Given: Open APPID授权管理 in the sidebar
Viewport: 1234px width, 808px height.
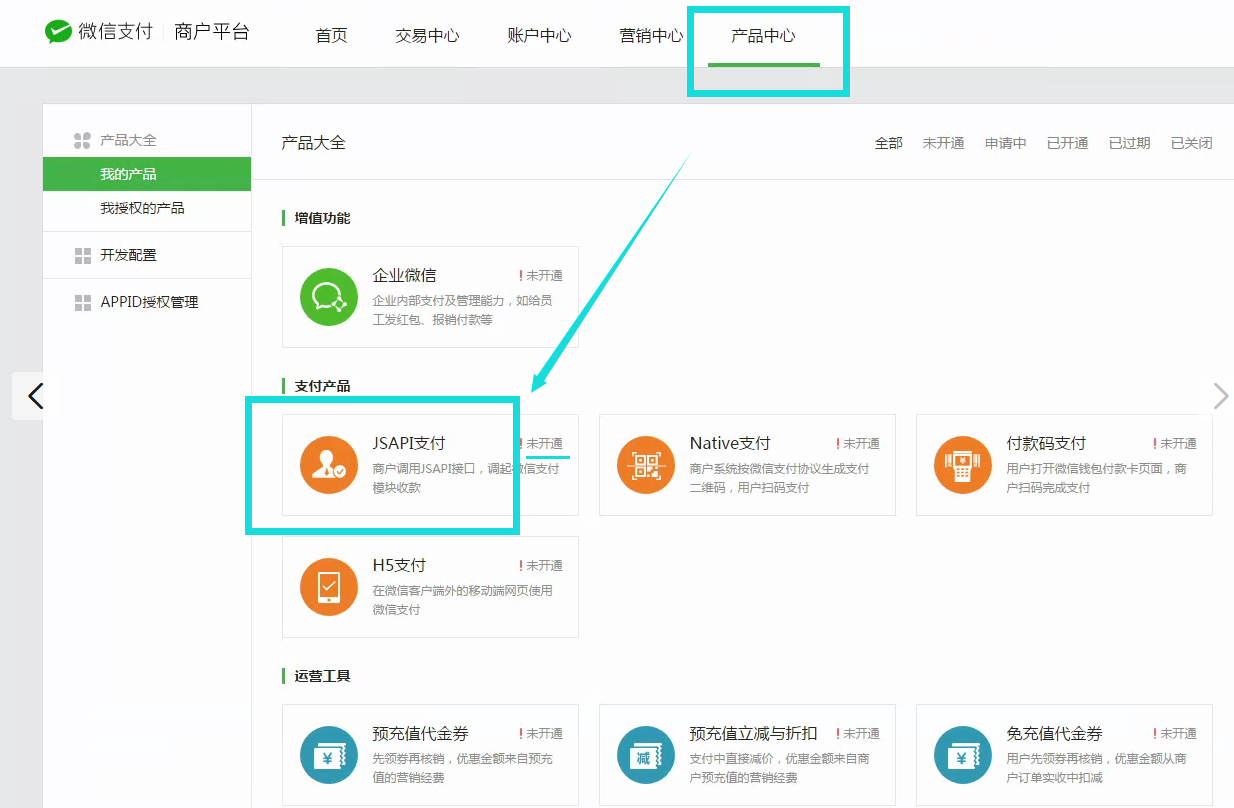Looking at the screenshot, I should [147, 302].
